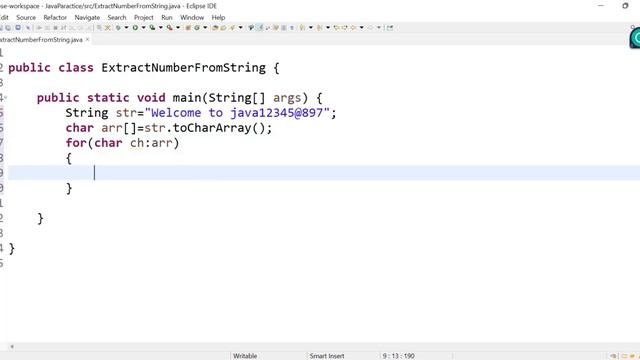640x360 pixels.
Task: Click the External Tools run icon
Action: pos(169,28)
